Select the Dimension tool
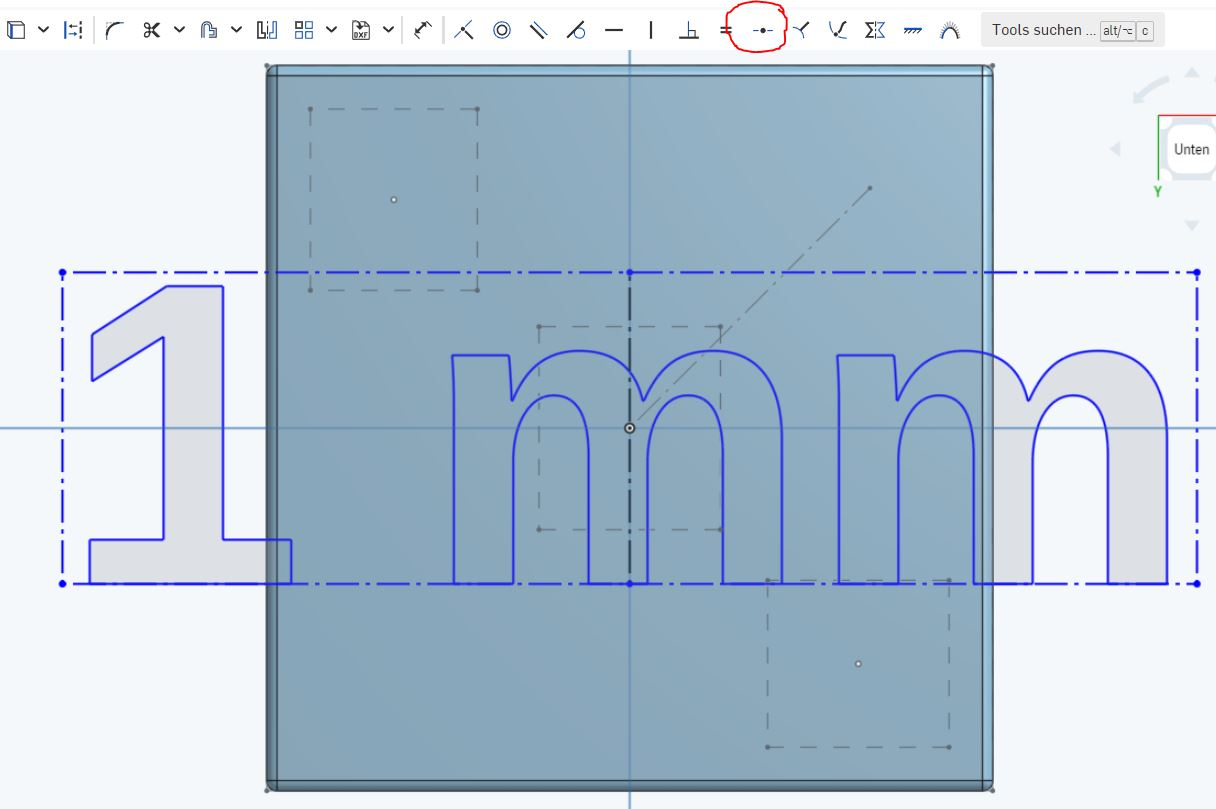The image size is (1216, 809). tap(423, 30)
